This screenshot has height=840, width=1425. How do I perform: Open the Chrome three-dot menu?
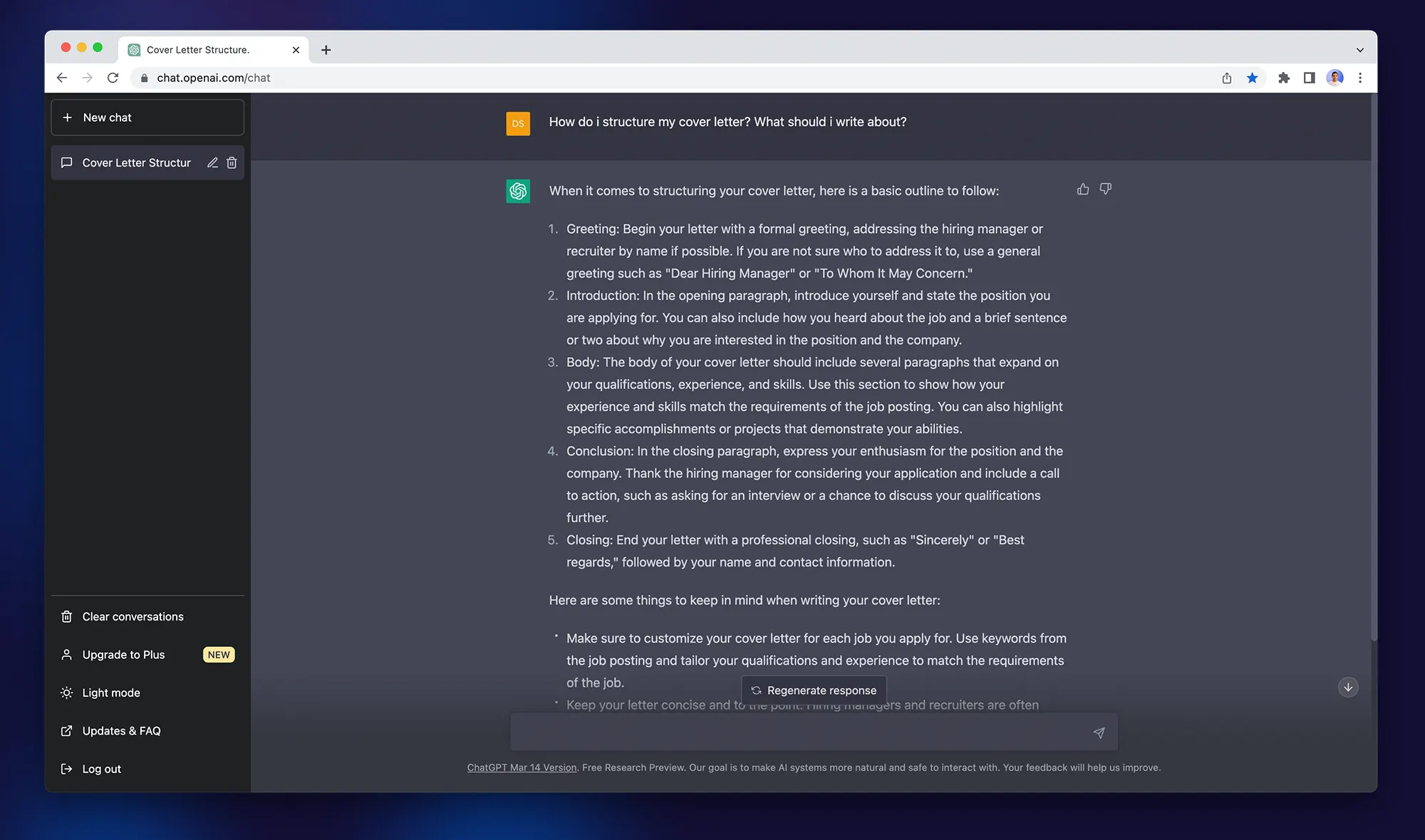click(x=1360, y=78)
